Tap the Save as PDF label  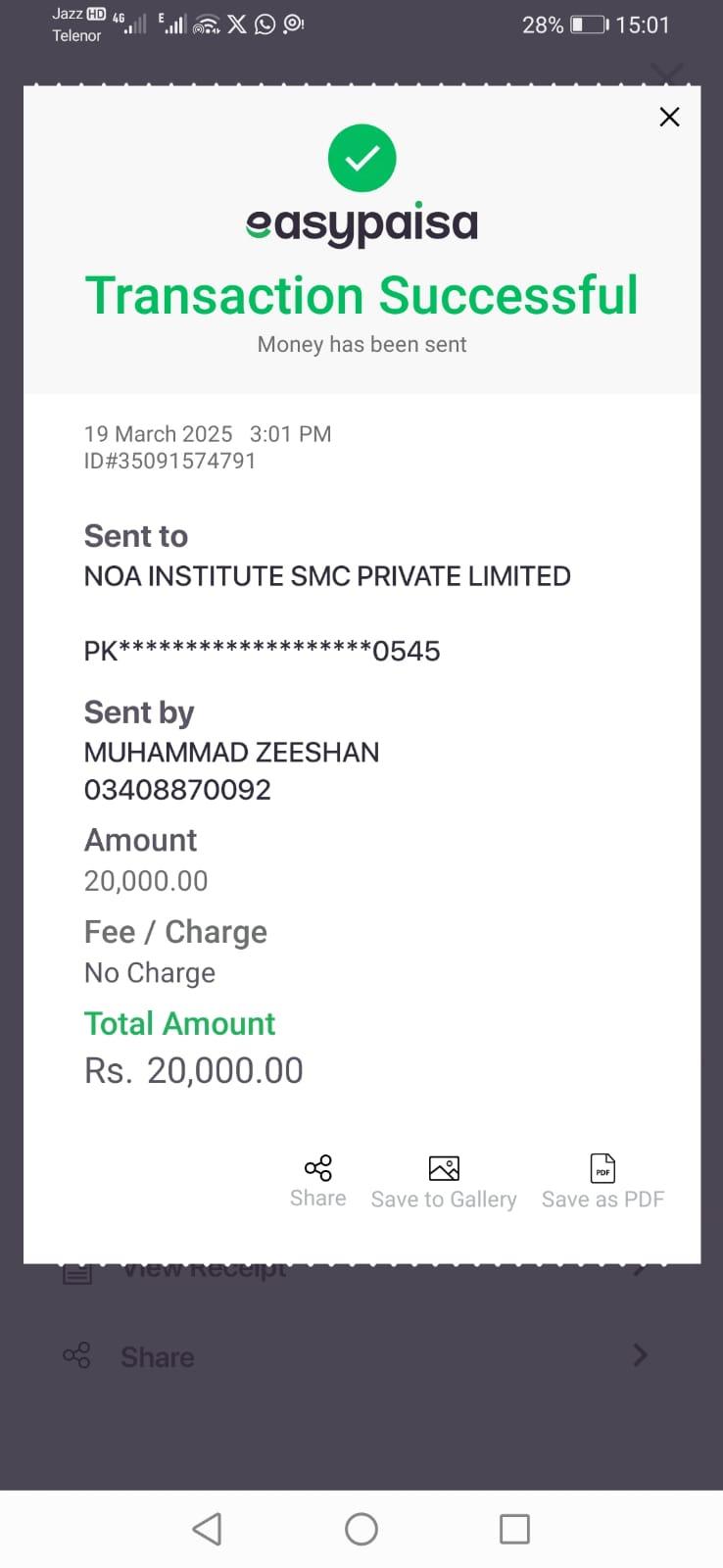tap(602, 1200)
